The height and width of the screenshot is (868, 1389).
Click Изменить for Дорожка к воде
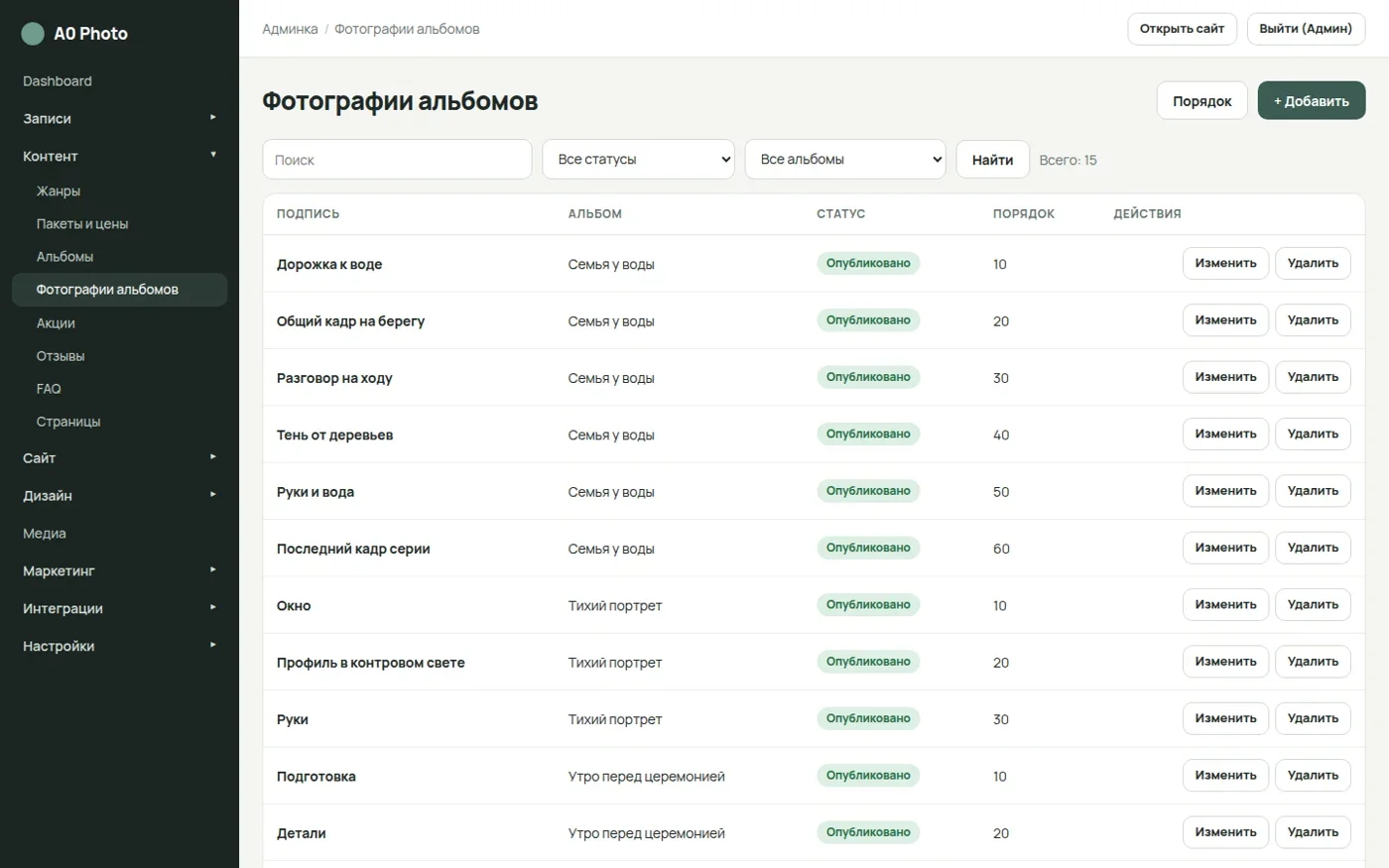[1225, 263]
